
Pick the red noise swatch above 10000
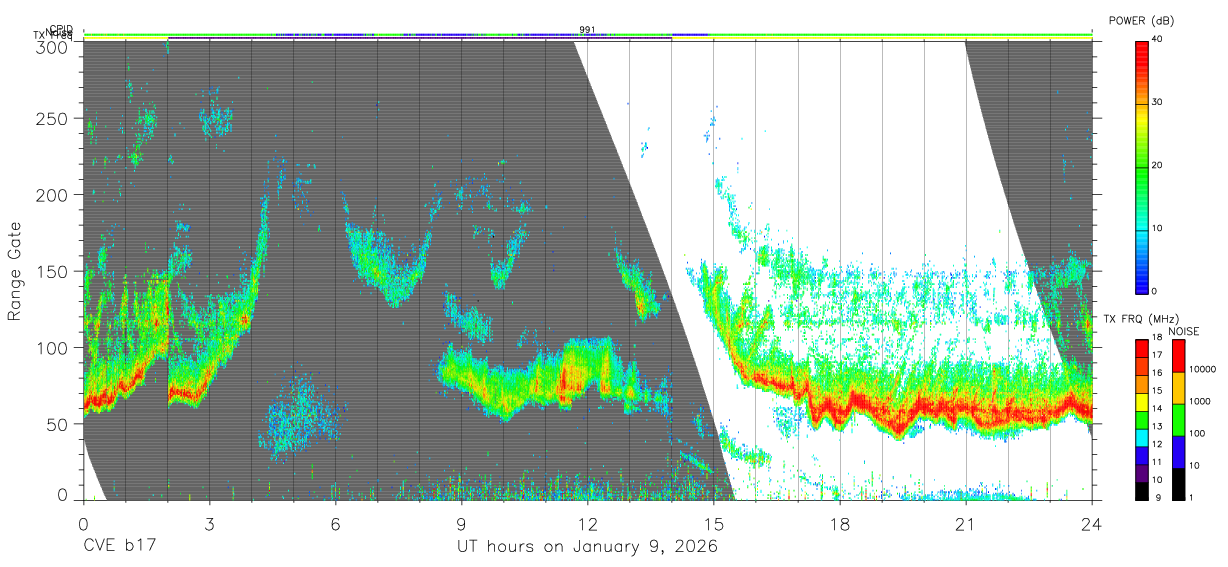click(1179, 356)
